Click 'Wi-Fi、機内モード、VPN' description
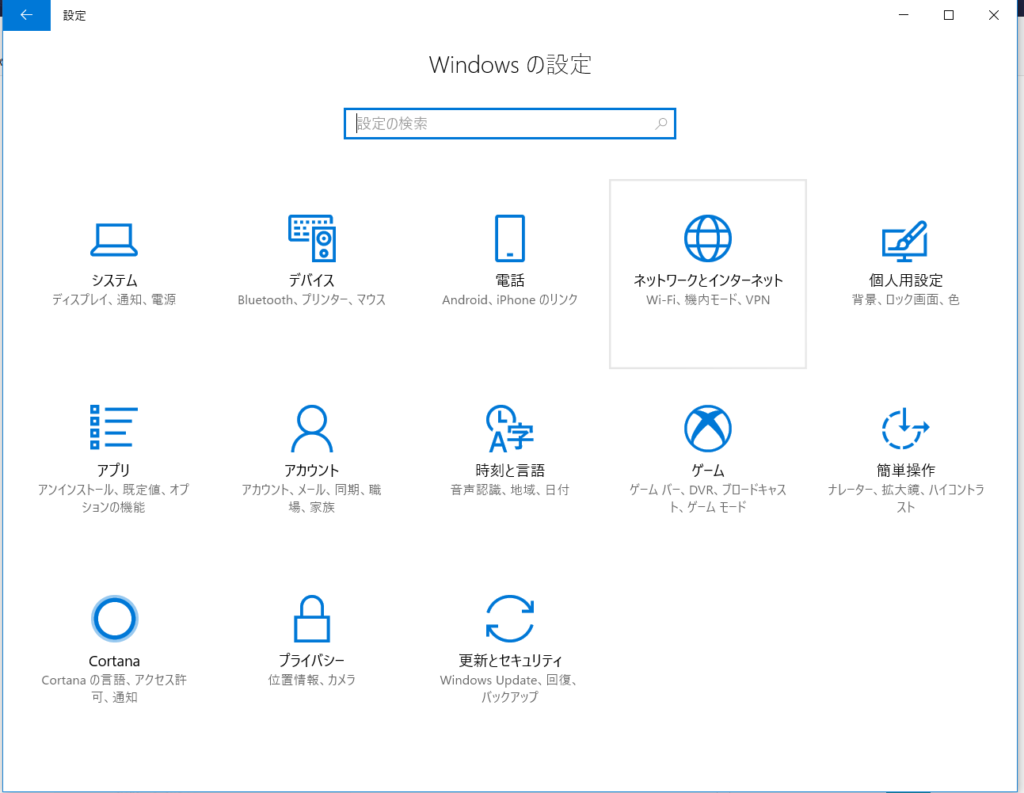 coord(708,300)
